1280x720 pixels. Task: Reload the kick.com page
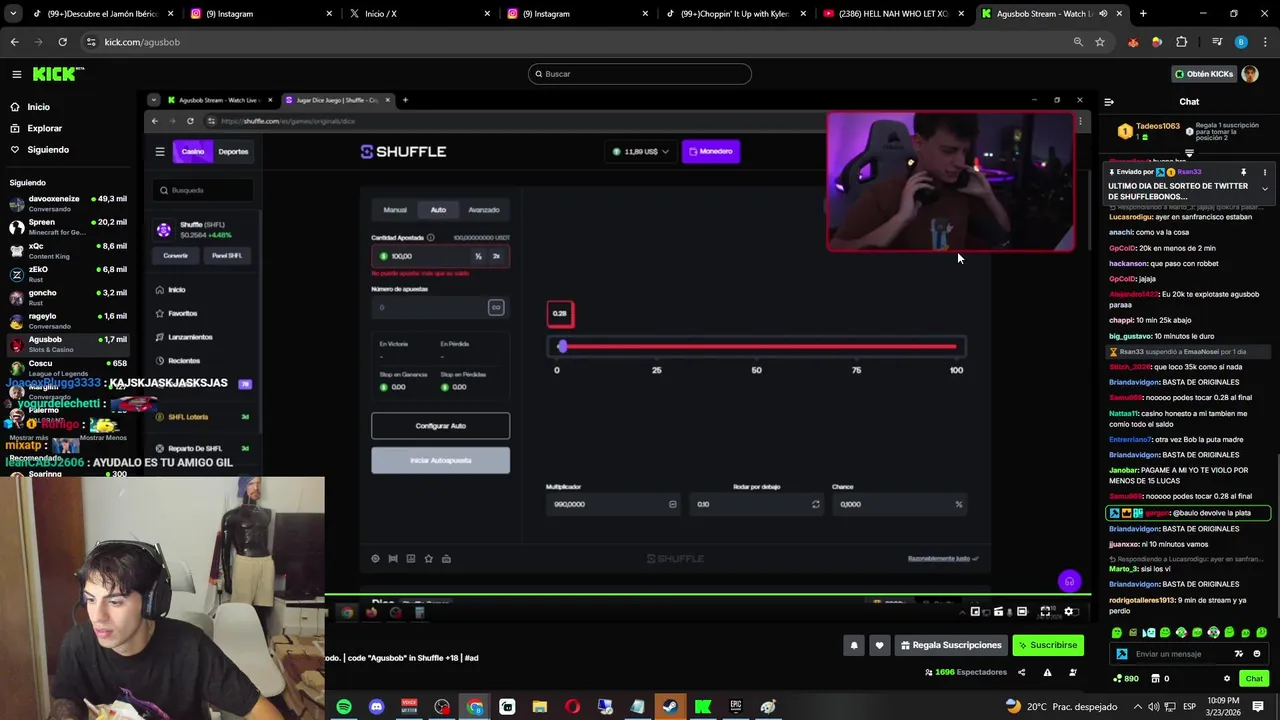[62, 42]
